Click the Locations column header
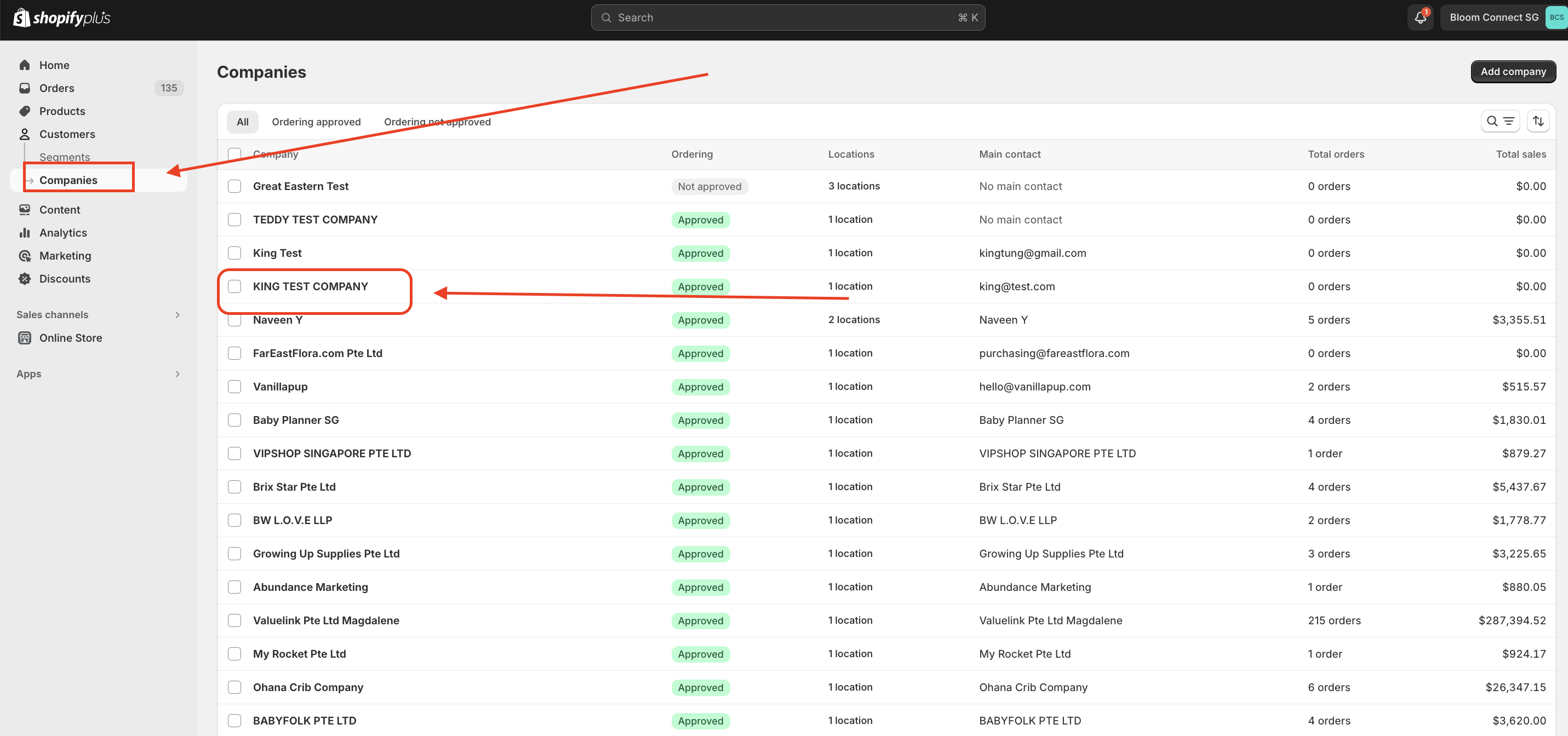Image resolution: width=1568 pixels, height=736 pixels. pos(851,154)
